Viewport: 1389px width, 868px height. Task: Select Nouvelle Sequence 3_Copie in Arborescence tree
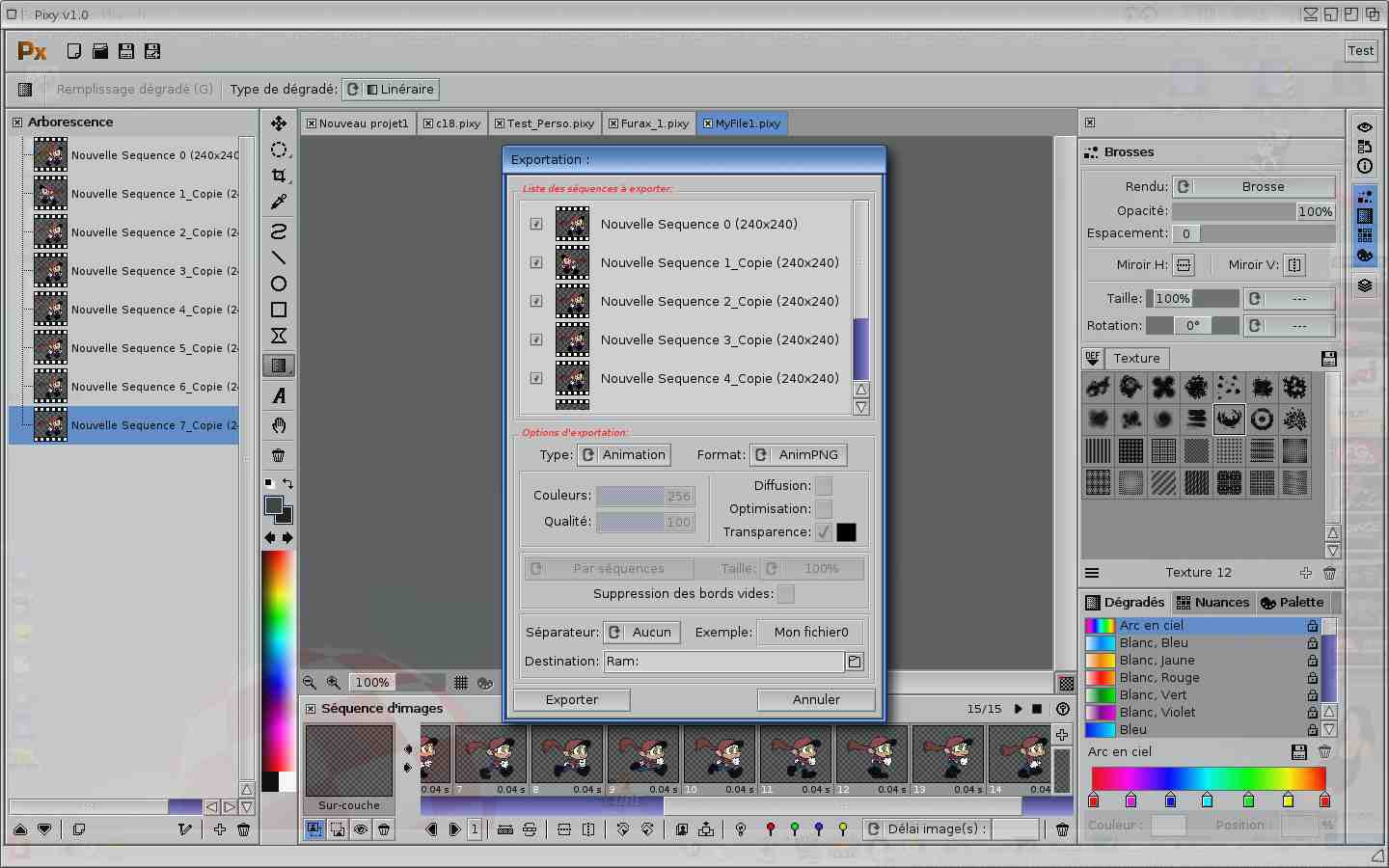145,271
